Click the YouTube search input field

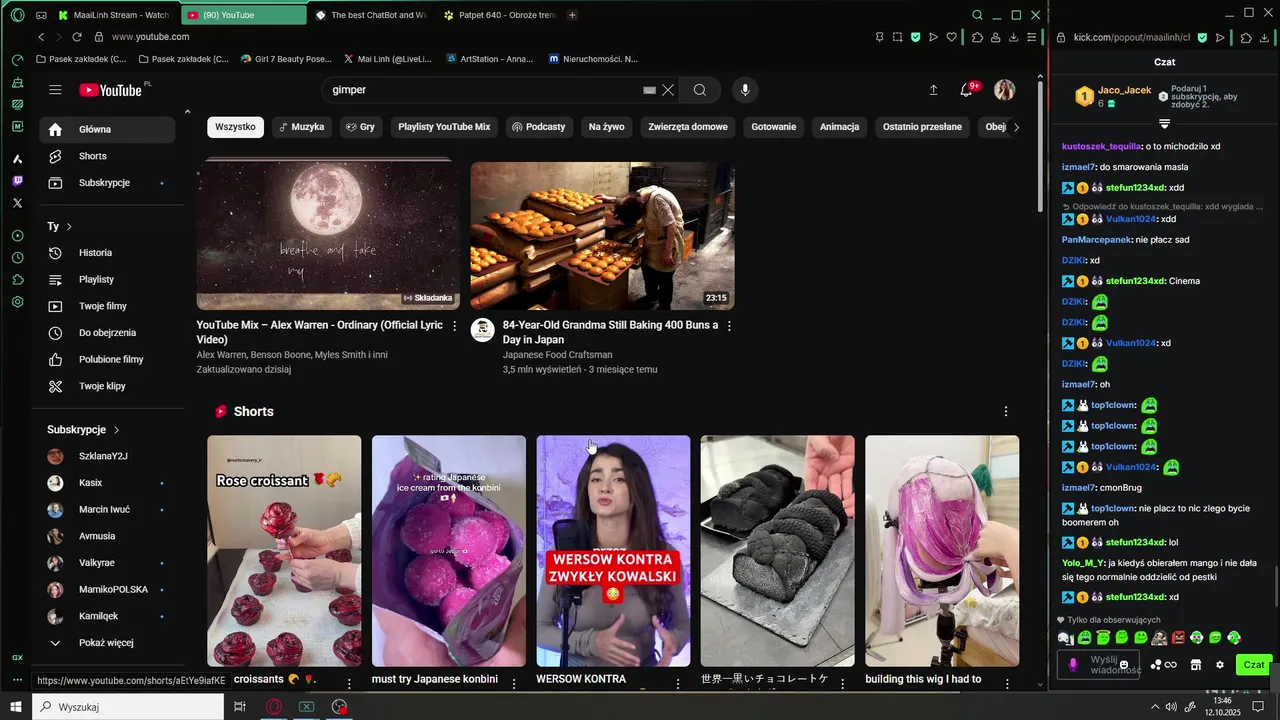click(485, 90)
